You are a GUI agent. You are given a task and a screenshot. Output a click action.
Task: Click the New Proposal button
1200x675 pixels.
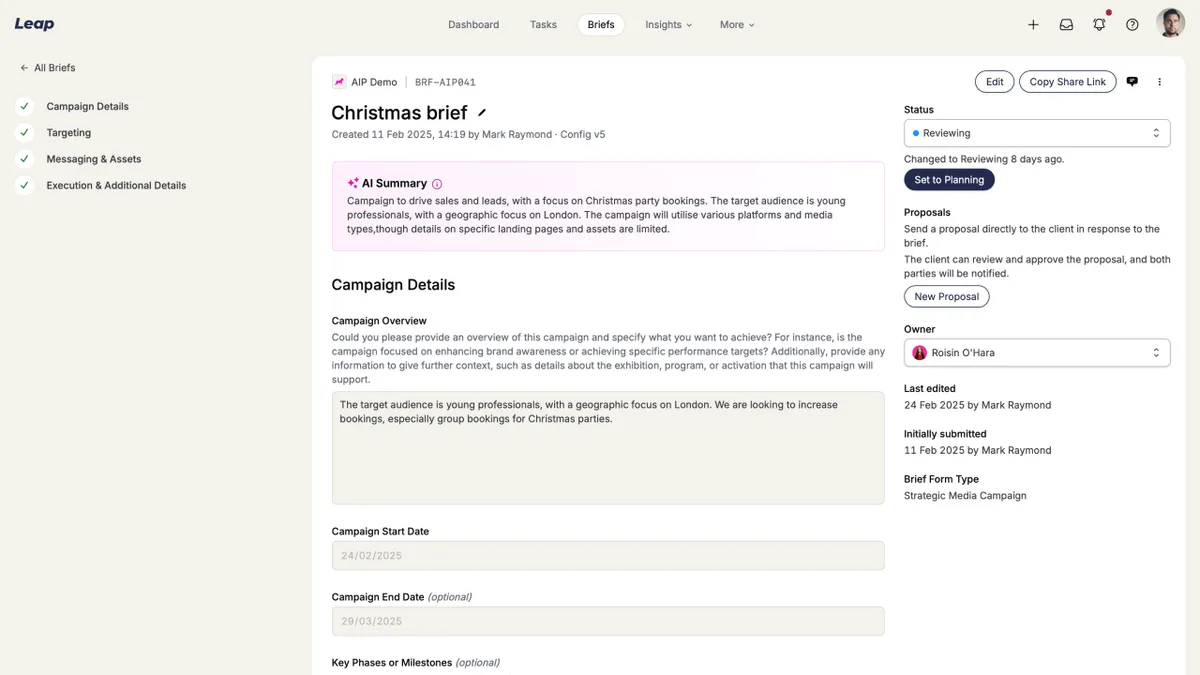946,297
